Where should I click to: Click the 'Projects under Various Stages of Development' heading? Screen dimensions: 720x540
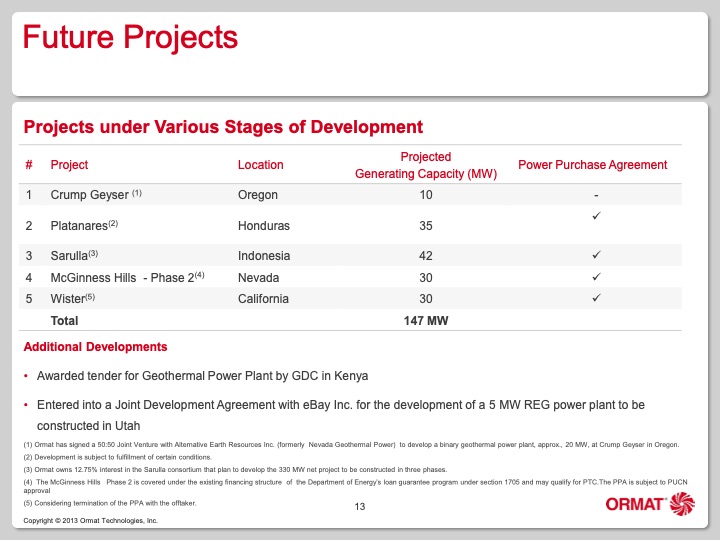click(222, 127)
